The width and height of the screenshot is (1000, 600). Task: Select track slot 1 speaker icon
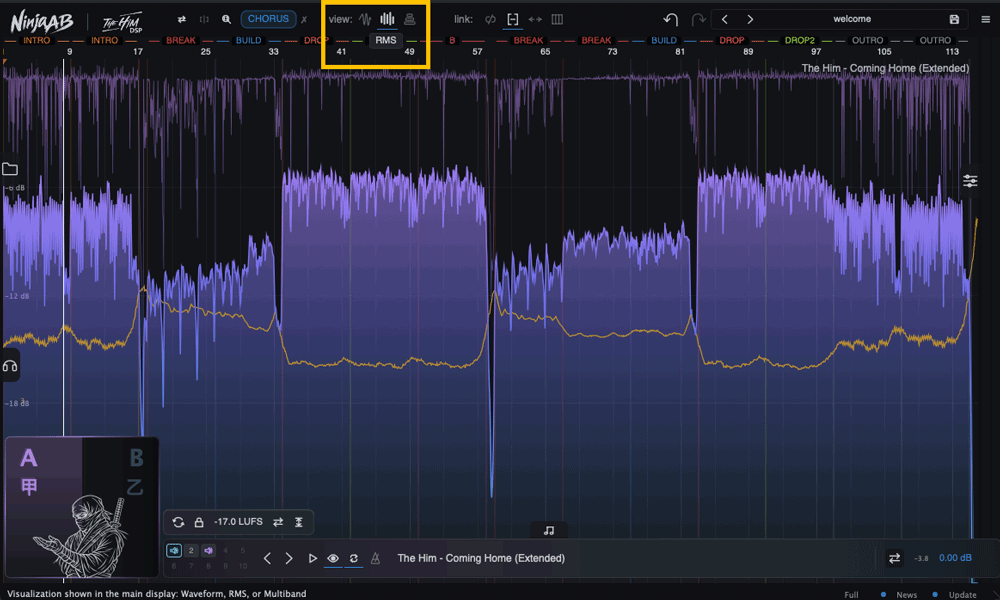[173, 550]
